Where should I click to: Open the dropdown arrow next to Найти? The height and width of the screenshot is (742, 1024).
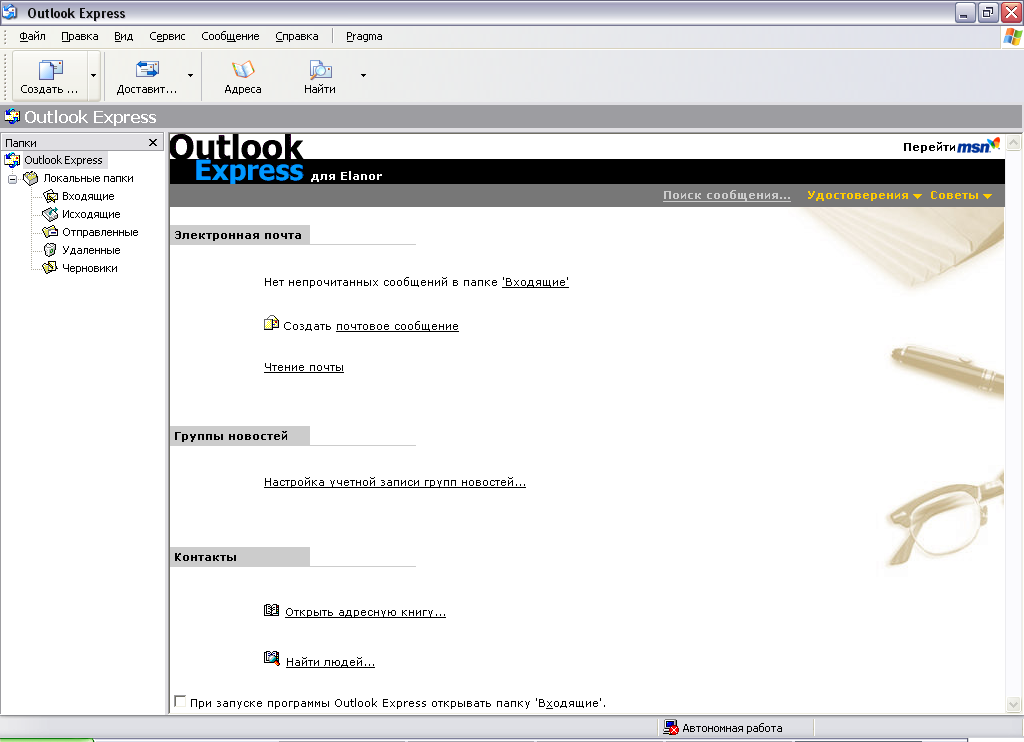click(363, 76)
